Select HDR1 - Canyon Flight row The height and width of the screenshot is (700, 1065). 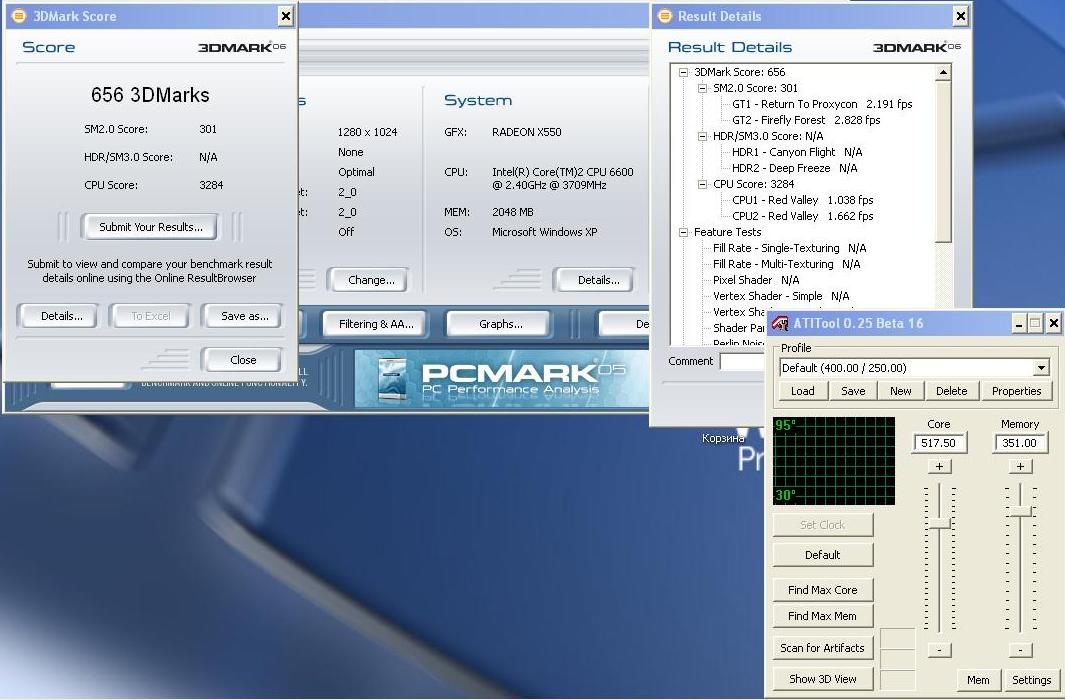(x=797, y=152)
